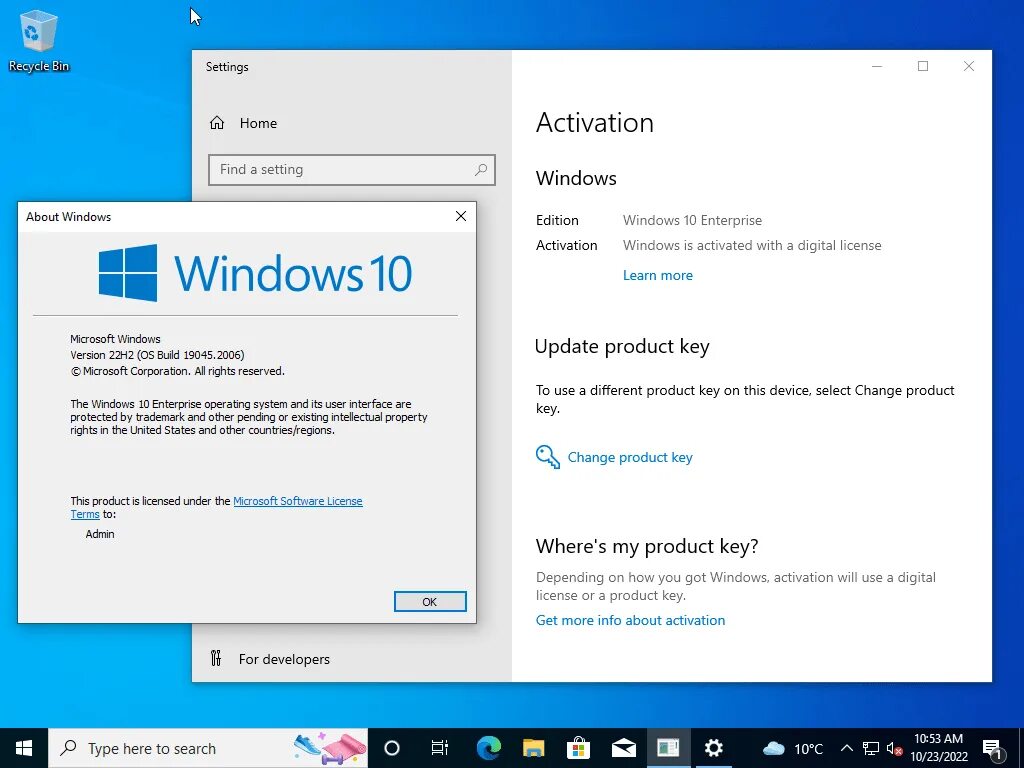Click the Windows 10 Enterprise edition value

692,220
